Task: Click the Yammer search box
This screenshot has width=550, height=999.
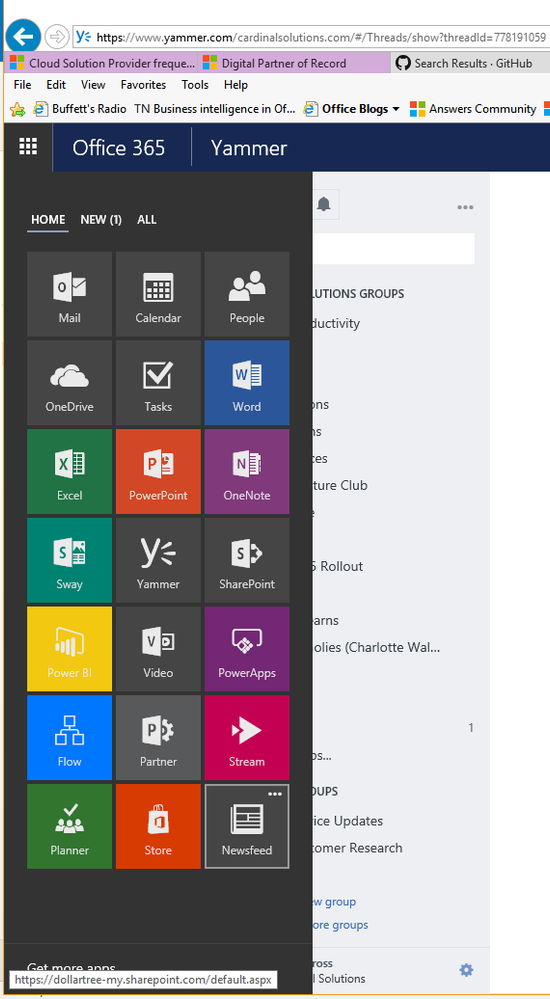Action: [394, 248]
